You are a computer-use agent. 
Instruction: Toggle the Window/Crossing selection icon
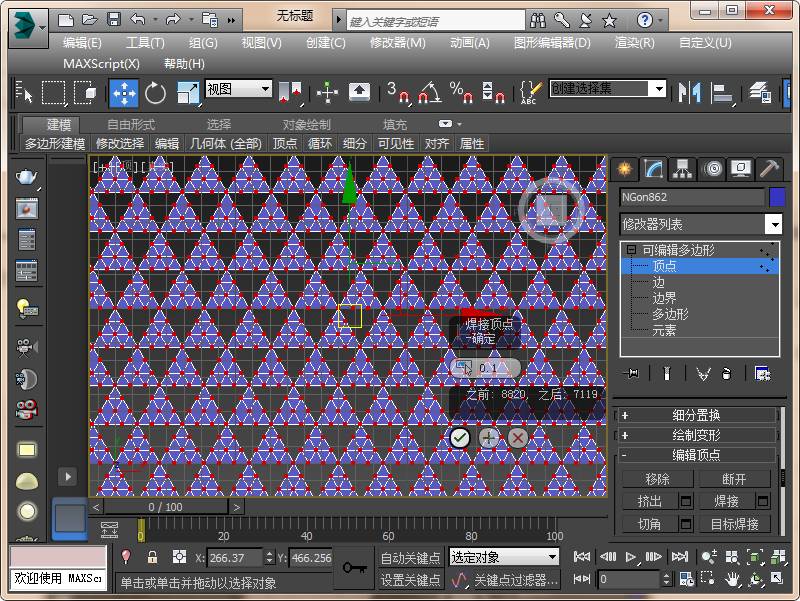(85, 93)
